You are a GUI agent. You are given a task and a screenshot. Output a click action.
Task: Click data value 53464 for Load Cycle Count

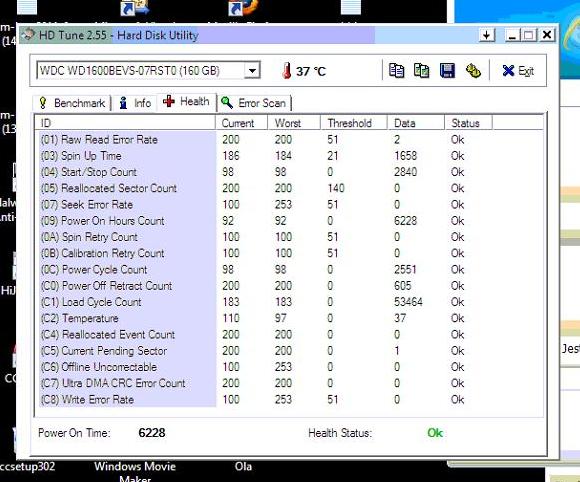coord(408,302)
